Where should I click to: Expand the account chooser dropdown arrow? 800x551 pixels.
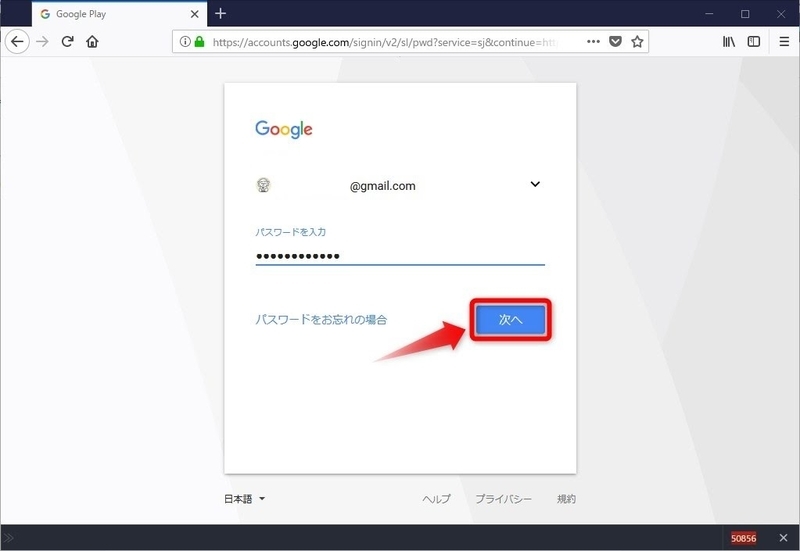(x=535, y=185)
